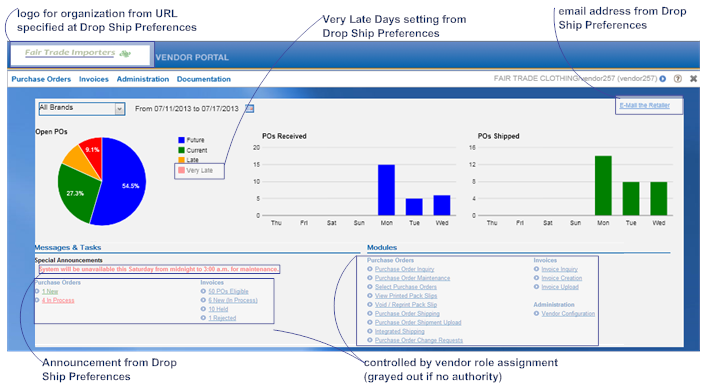Click the orange Late legend swatch
This screenshot has width=704, height=389.
(x=181, y=160)
